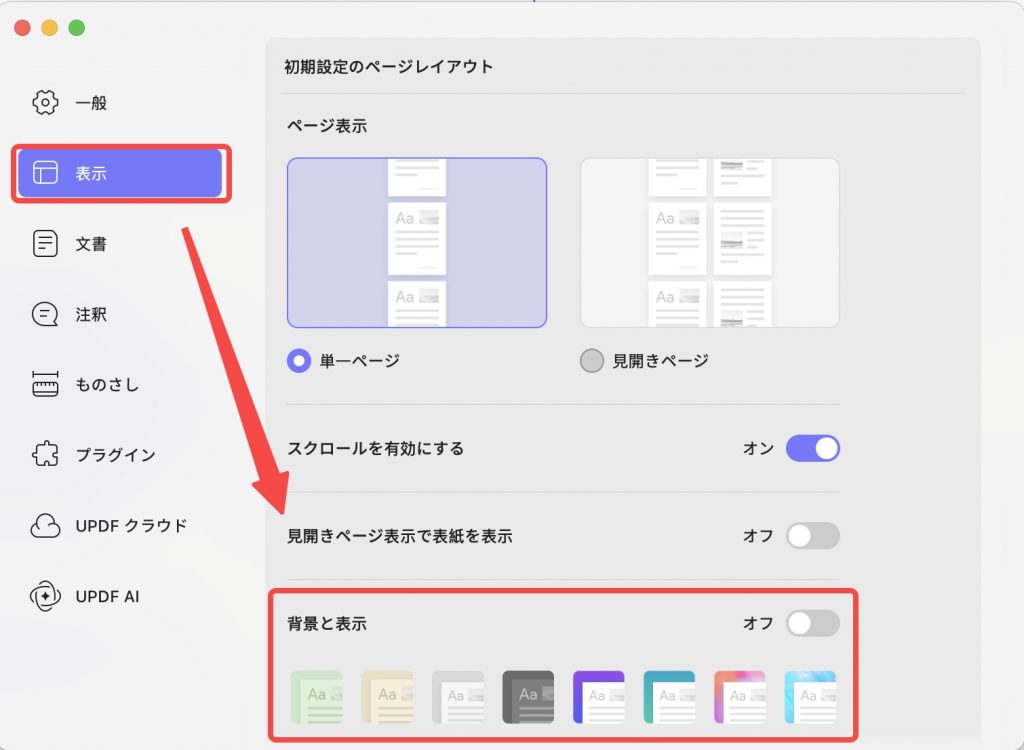Click the cloud icon beside UPDF クラウド
Viewport: 1024px width, 750px height.
(x=45, y=525)
